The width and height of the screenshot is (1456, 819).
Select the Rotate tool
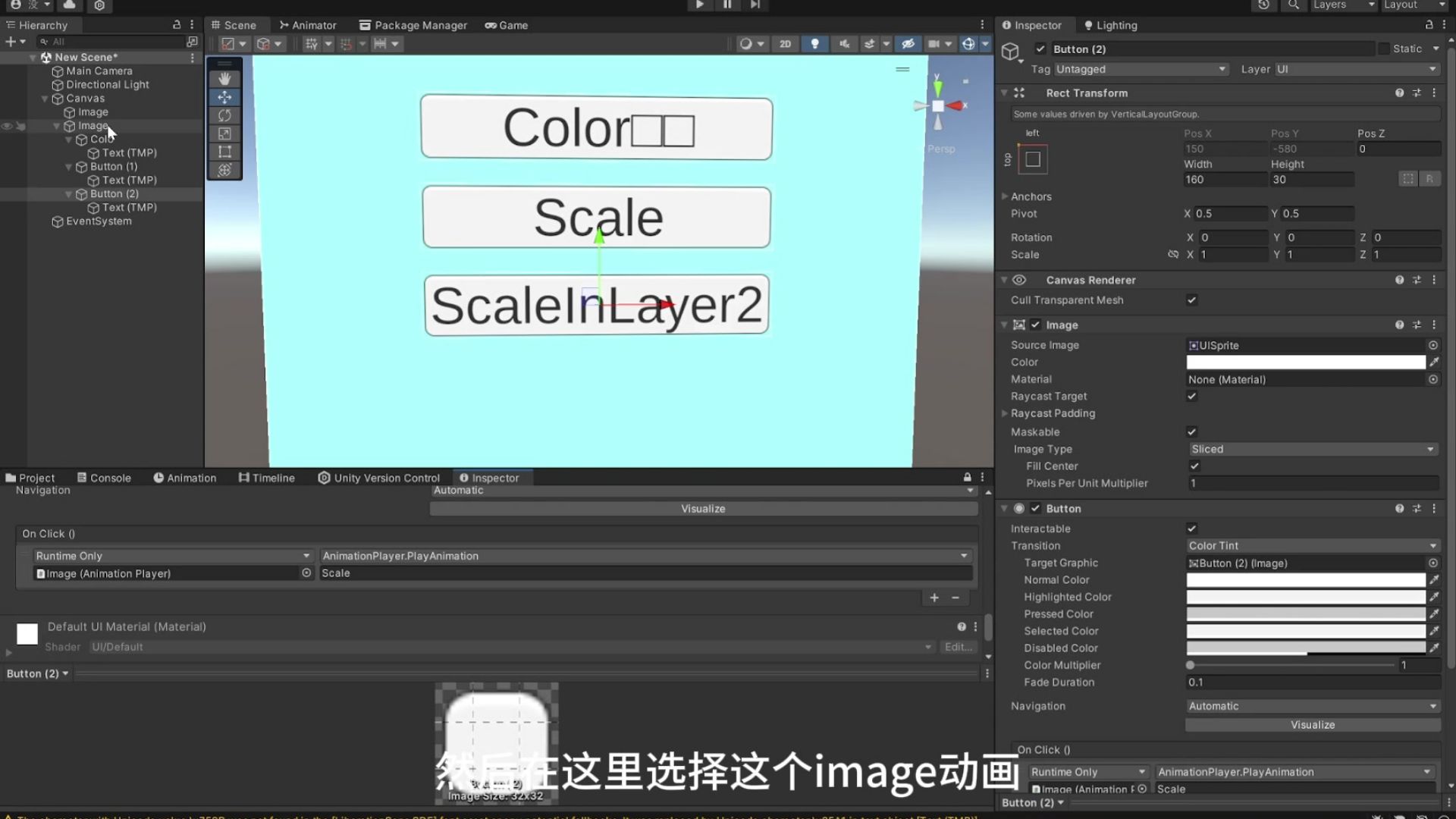pos(224,115)
